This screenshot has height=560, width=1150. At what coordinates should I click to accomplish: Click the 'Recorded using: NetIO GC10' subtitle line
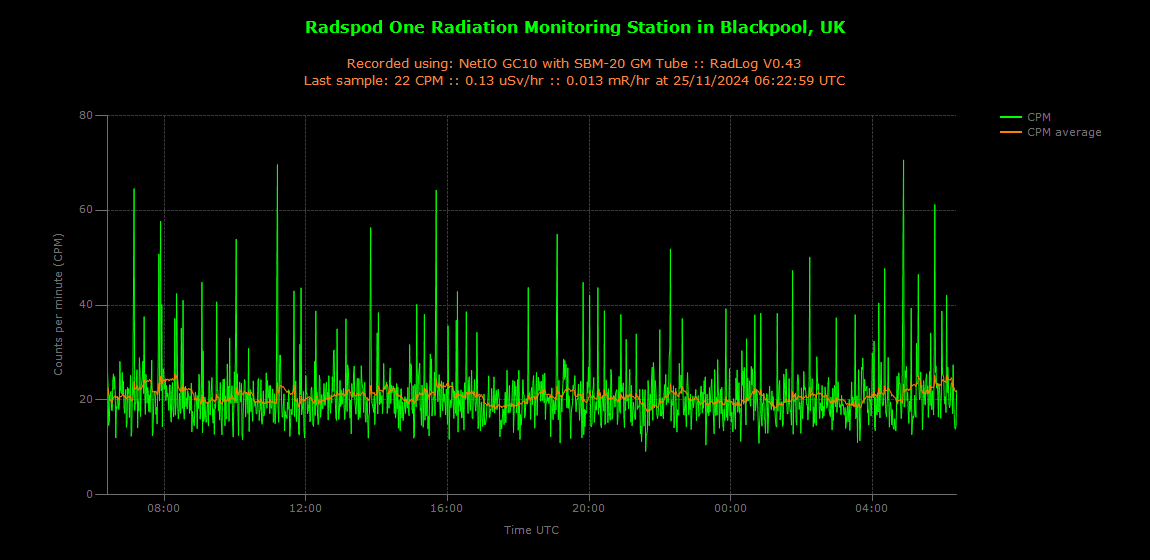[x=574, y=63]
